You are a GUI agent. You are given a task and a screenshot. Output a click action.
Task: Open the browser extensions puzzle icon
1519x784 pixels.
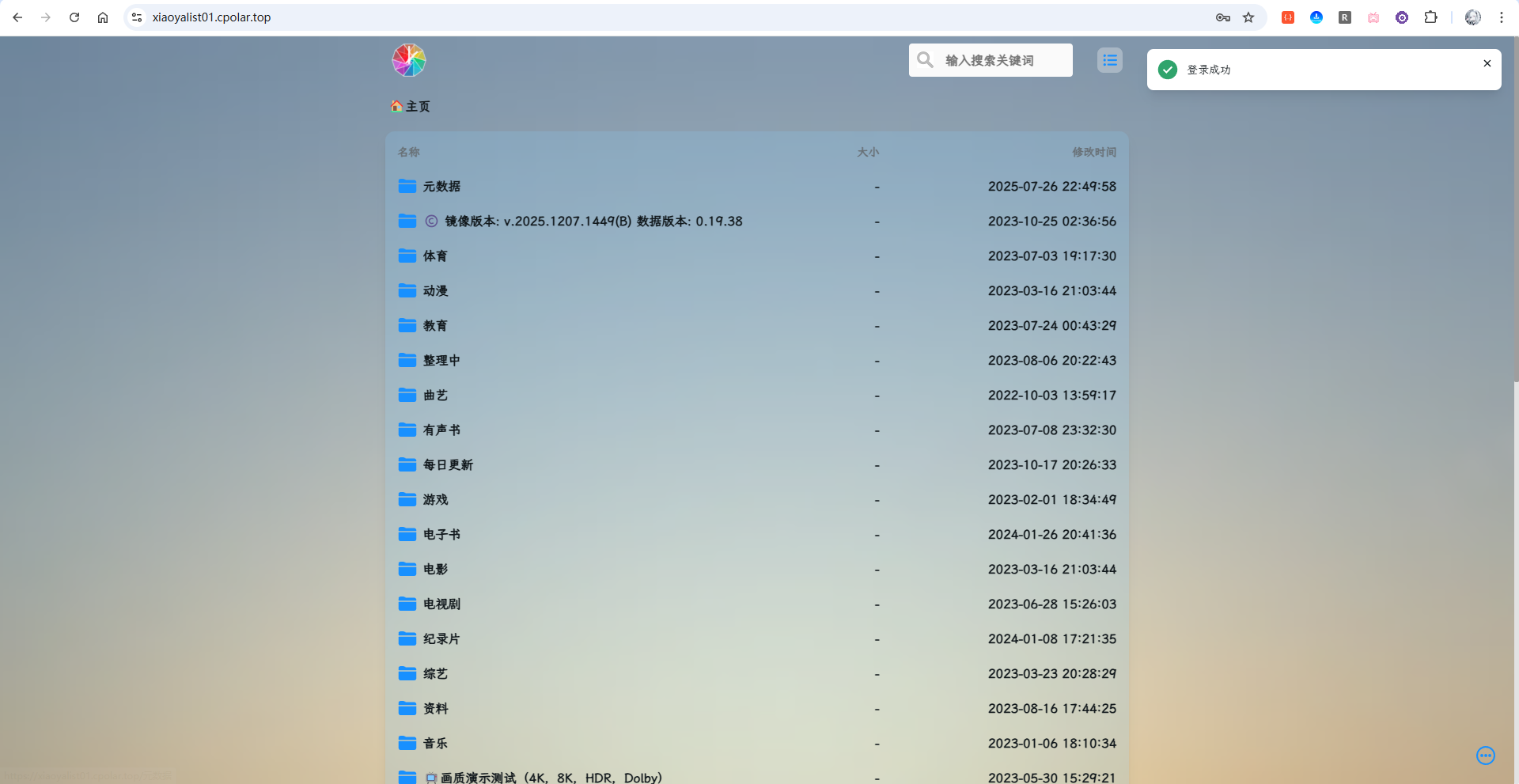[x=1430, y=17]
